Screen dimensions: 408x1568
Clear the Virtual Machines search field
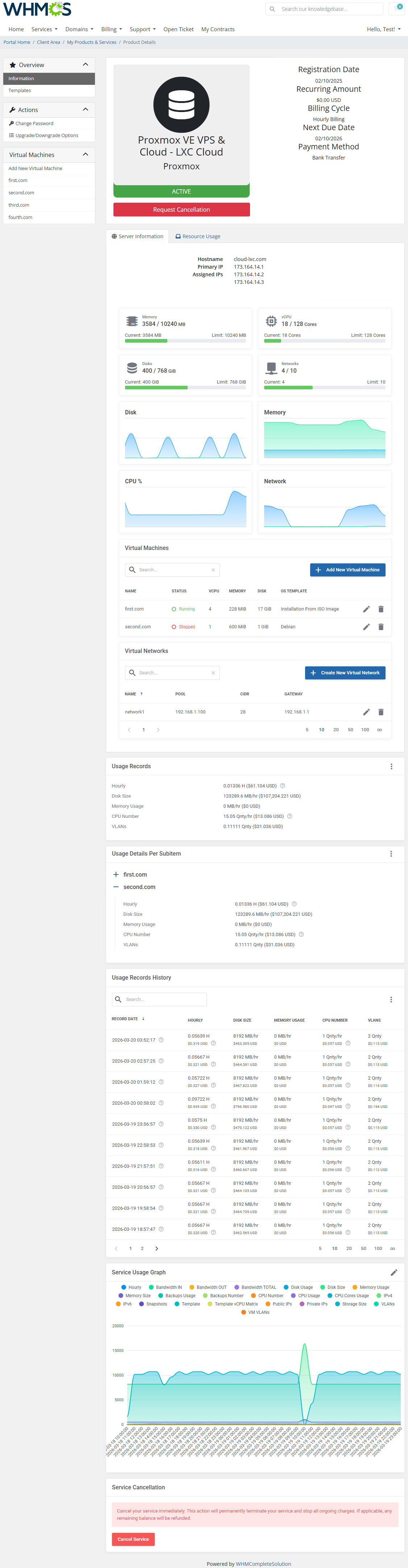[x=213, y=570]
